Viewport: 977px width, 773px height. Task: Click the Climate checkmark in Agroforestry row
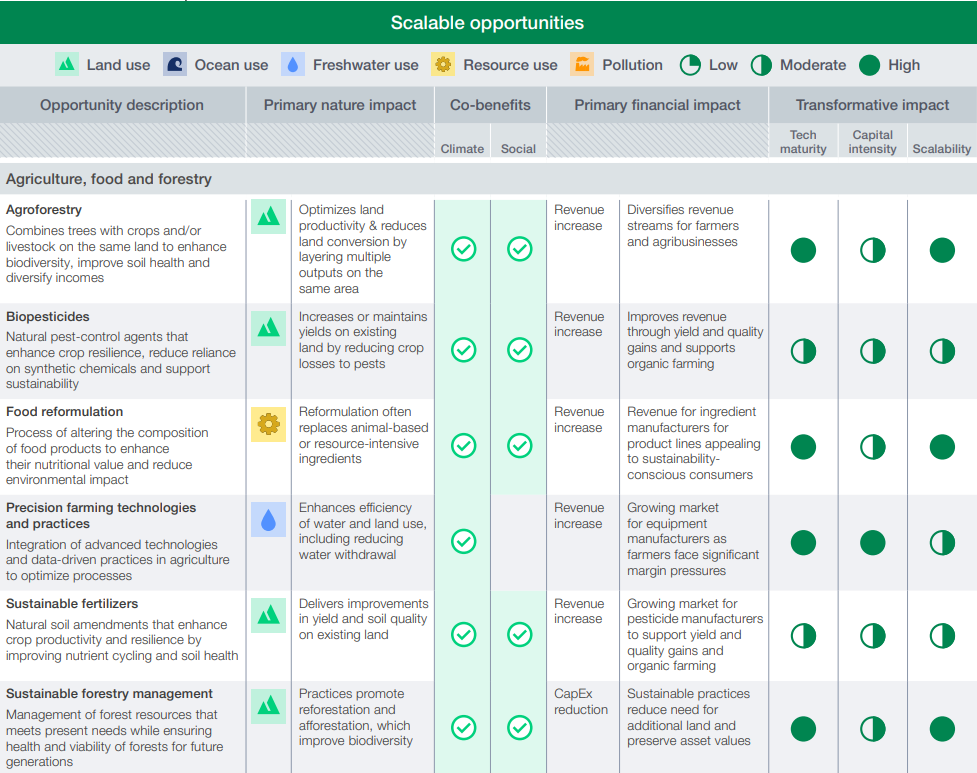(463, 249)
